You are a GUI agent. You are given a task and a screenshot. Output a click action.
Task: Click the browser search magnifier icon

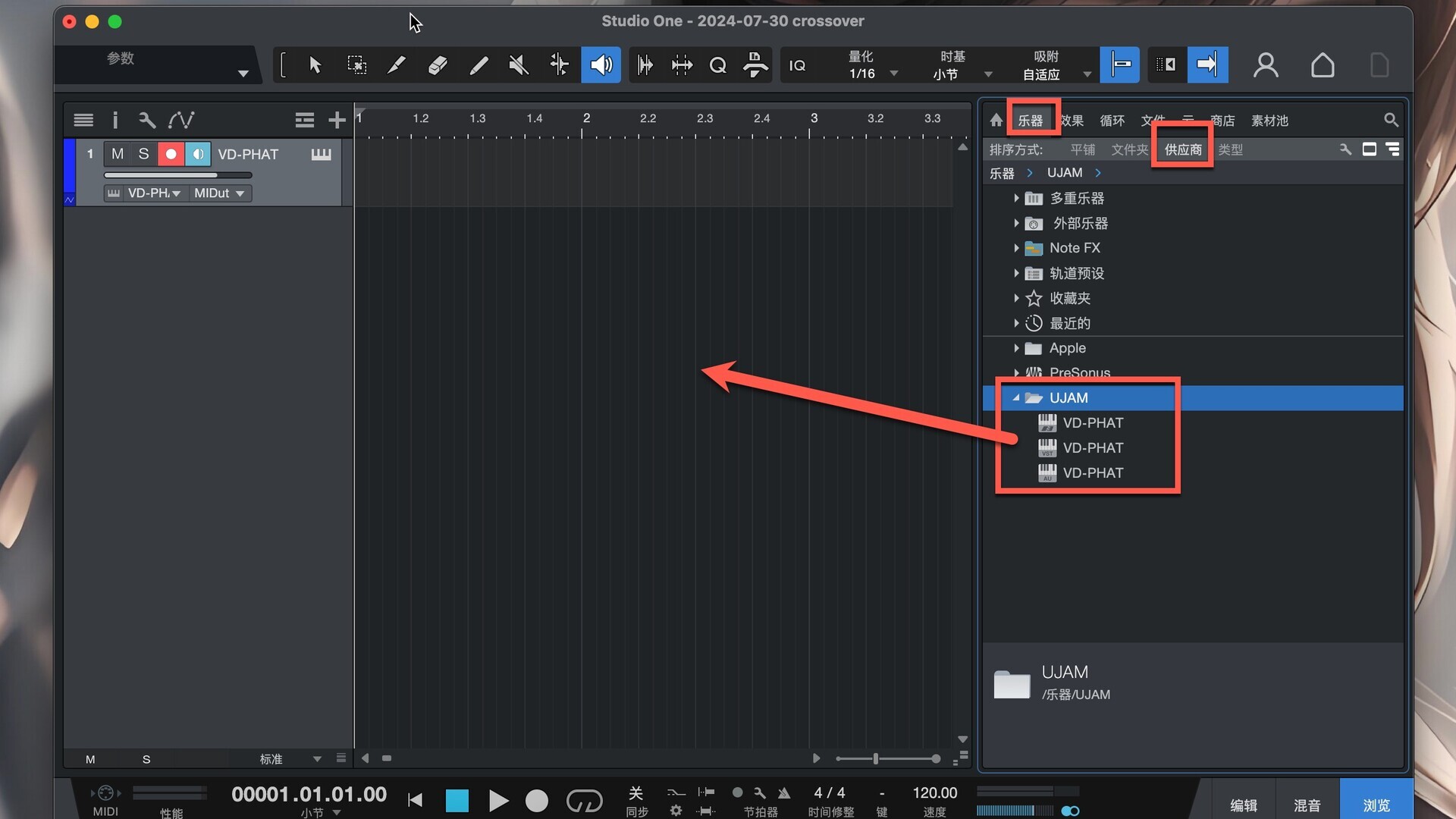click(1391, 120)
